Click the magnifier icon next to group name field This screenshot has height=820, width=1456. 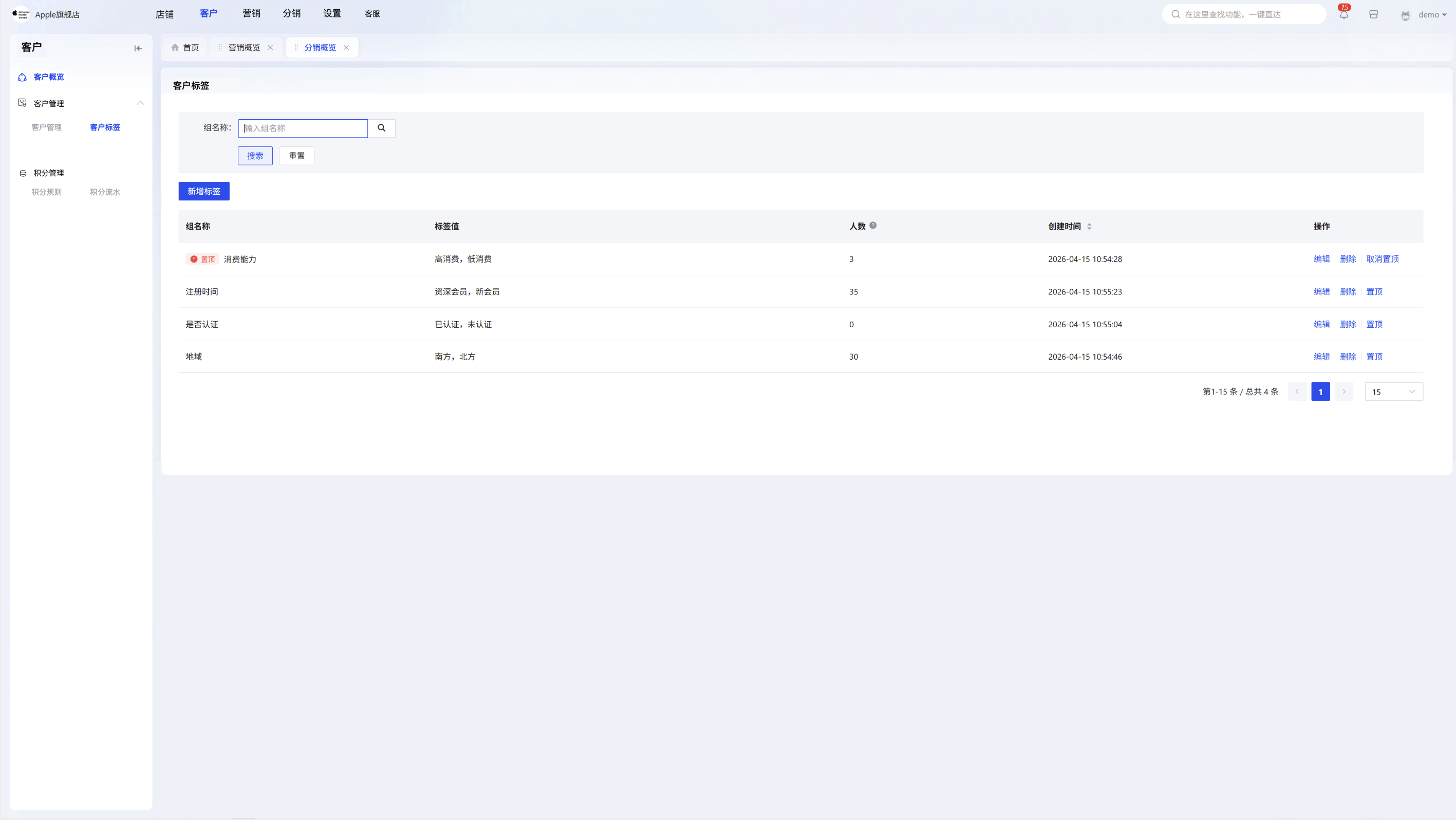pyautogui.click(x=382, y=128)
